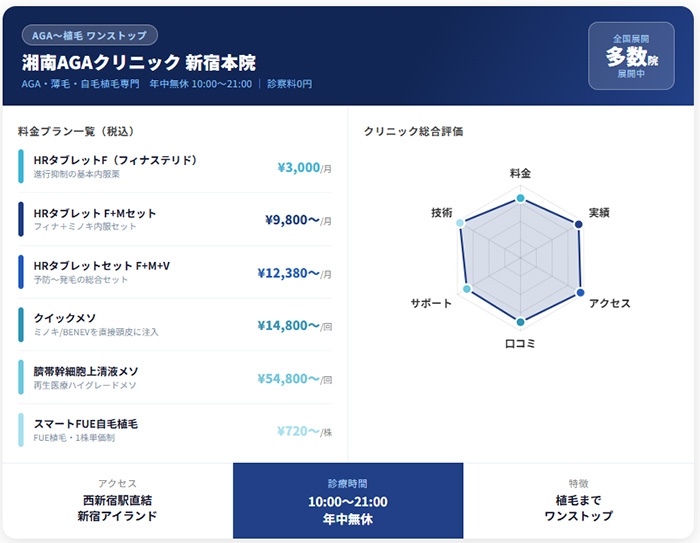
Task: Click the 実績 radar chart data point
Action: 579,224
